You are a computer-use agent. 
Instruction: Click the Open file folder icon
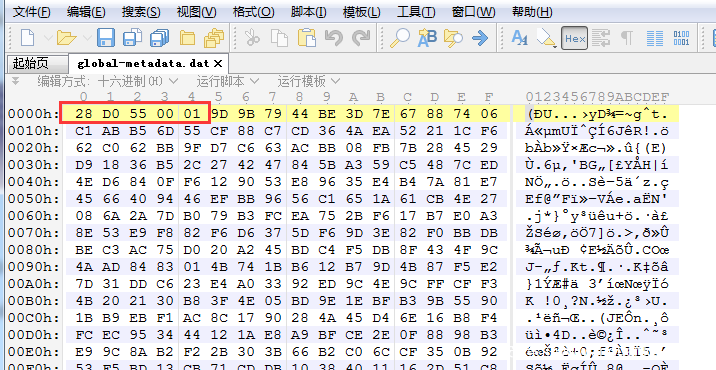pyautogui.click(x=66, y=38)
